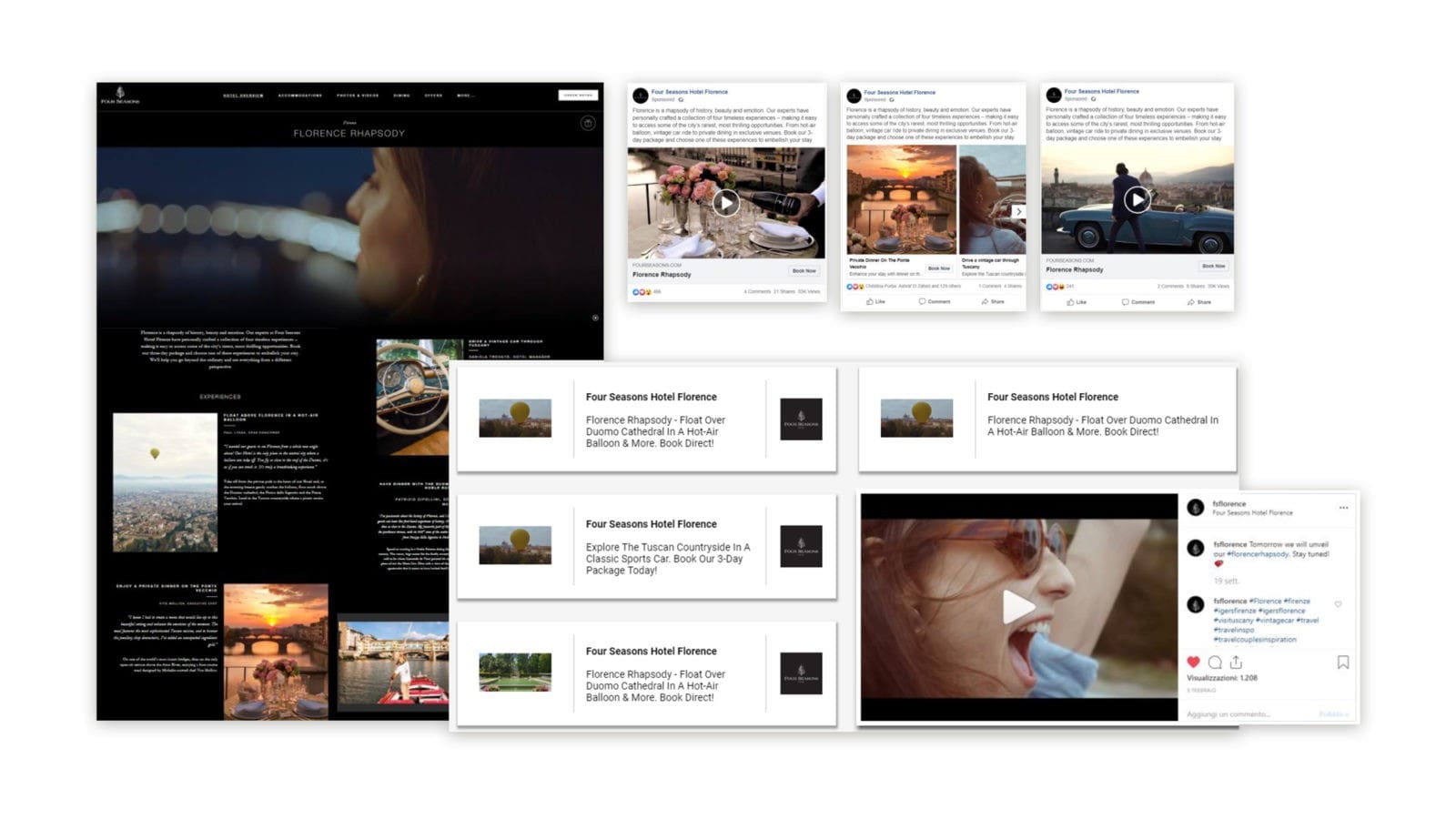Open right-hand ad 'Florence Rhapsody - Float Over Duomo' text

point(1103,426)
